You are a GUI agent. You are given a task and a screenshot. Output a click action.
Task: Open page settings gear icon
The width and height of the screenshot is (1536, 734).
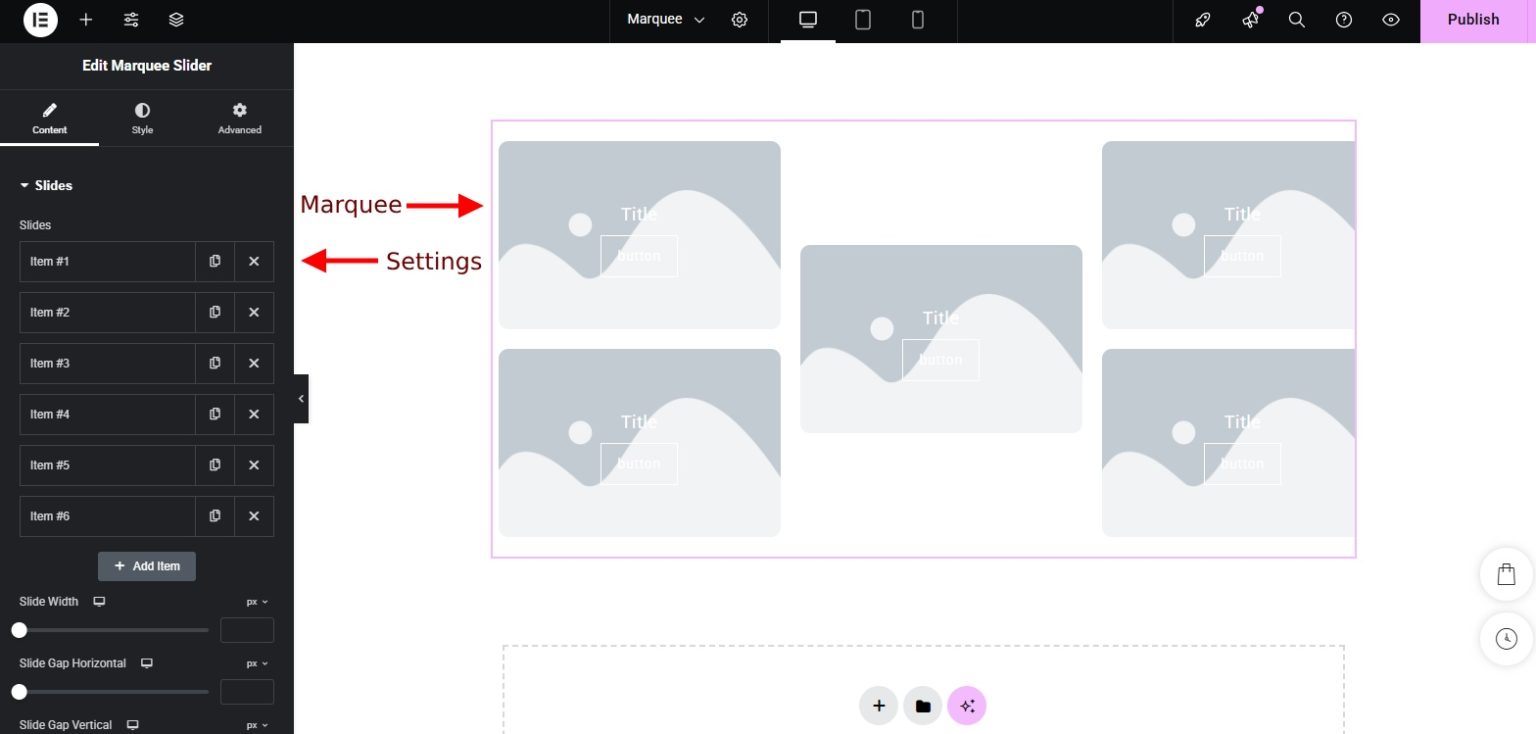[739, 20]
